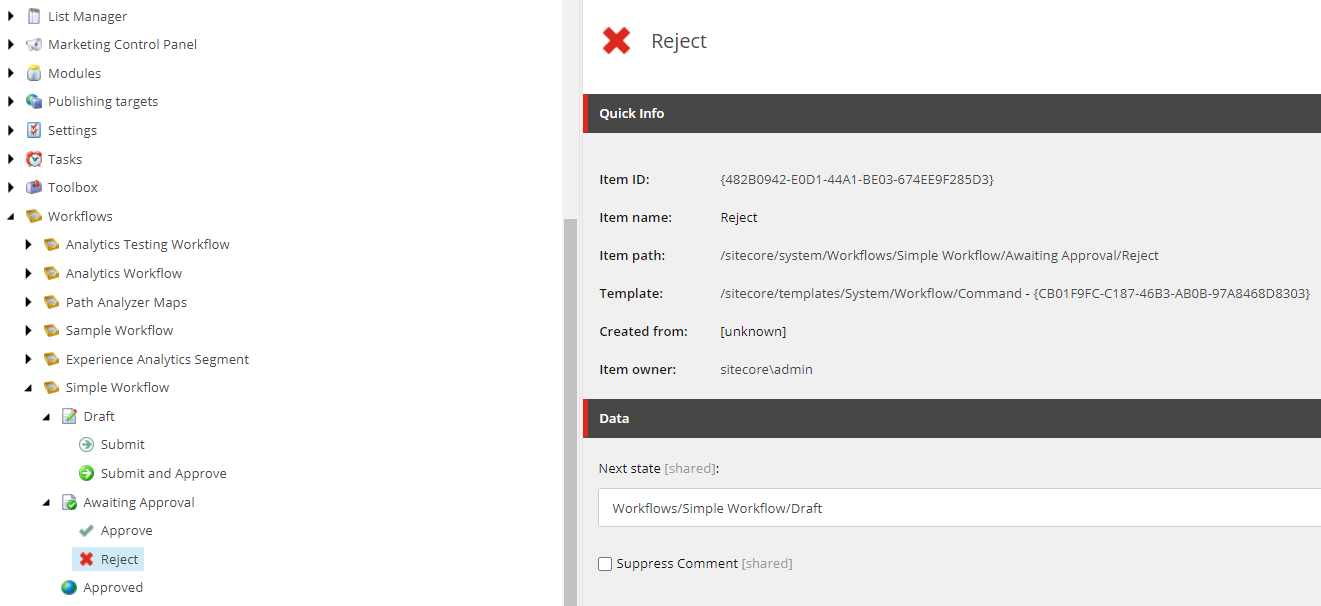Open the Marketing Control Panel item

pyautogui.click(x=122, y=44)
